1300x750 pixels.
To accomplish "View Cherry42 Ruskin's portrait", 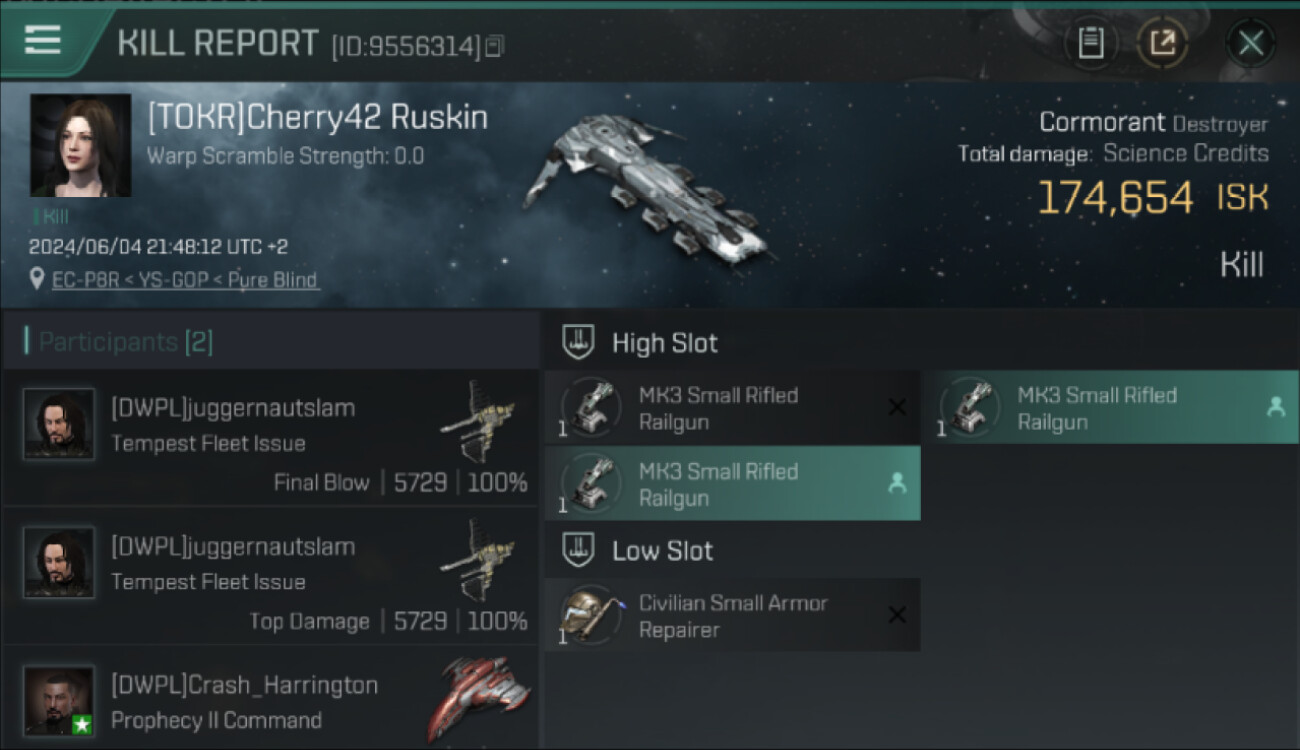I will point(80,145).
